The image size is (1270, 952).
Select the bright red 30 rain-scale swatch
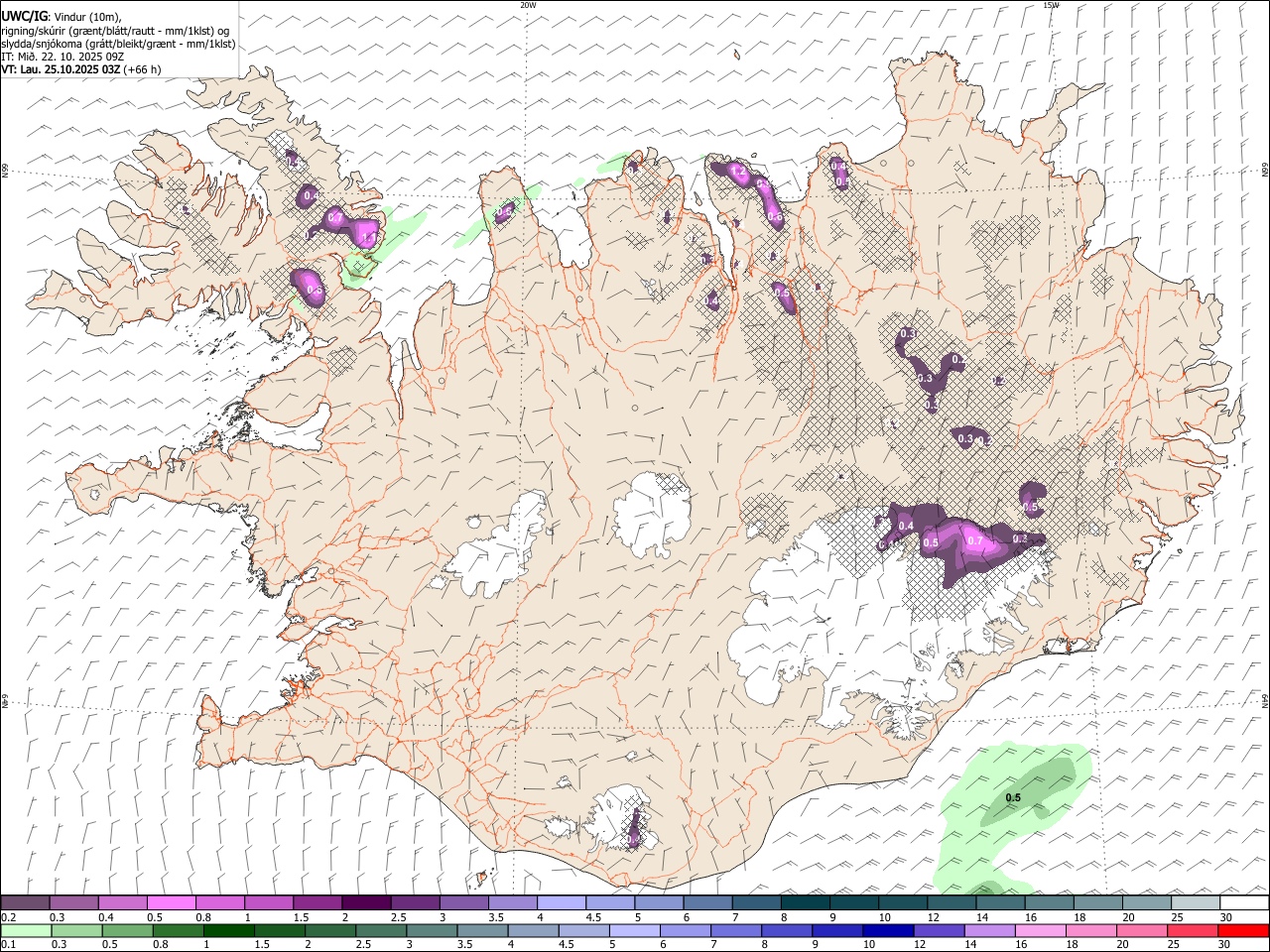1243,930
